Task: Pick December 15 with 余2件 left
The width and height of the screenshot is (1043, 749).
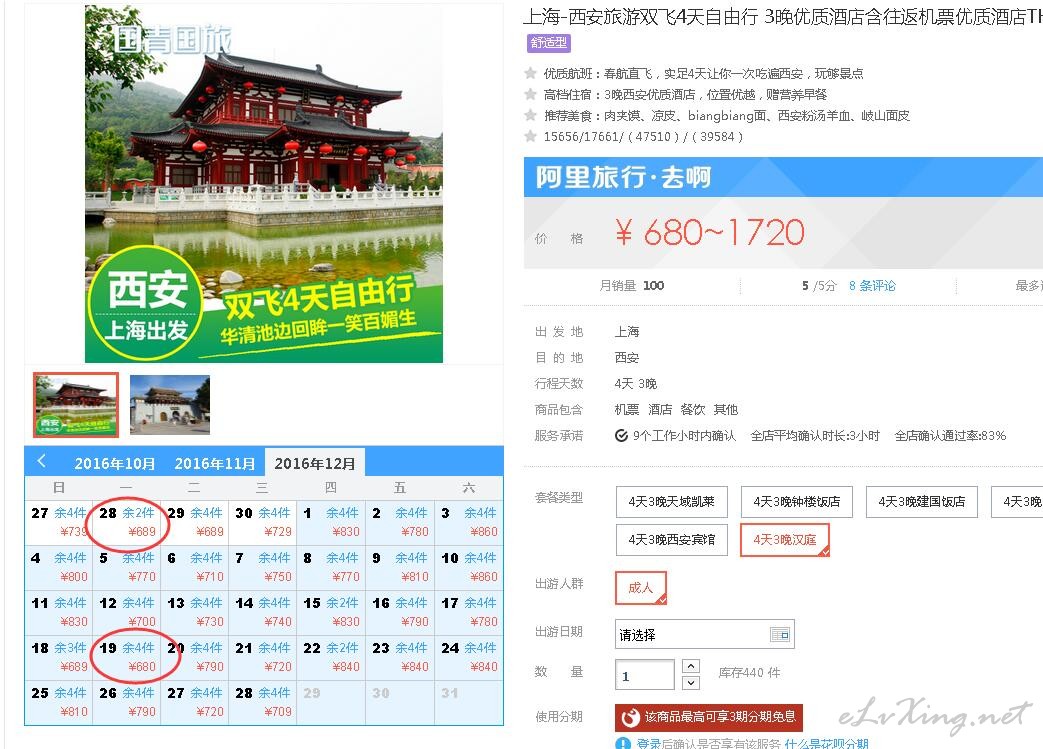Action: [x=331, y=612]
